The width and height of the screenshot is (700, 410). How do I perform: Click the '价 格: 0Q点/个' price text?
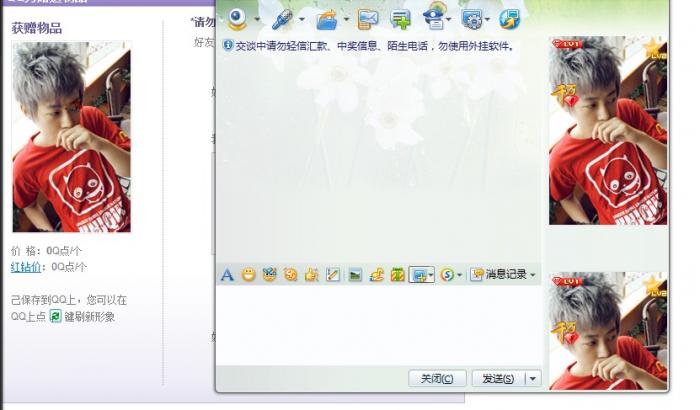[46, 251]
